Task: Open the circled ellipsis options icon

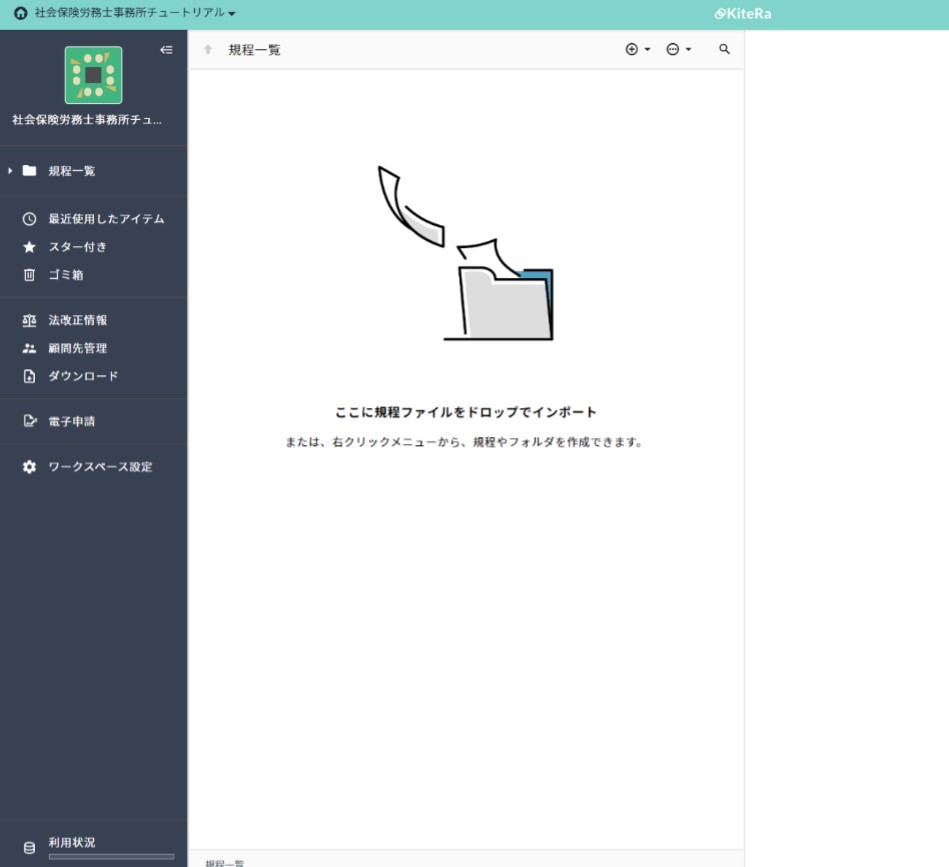Action: click(x=672, y=48)
